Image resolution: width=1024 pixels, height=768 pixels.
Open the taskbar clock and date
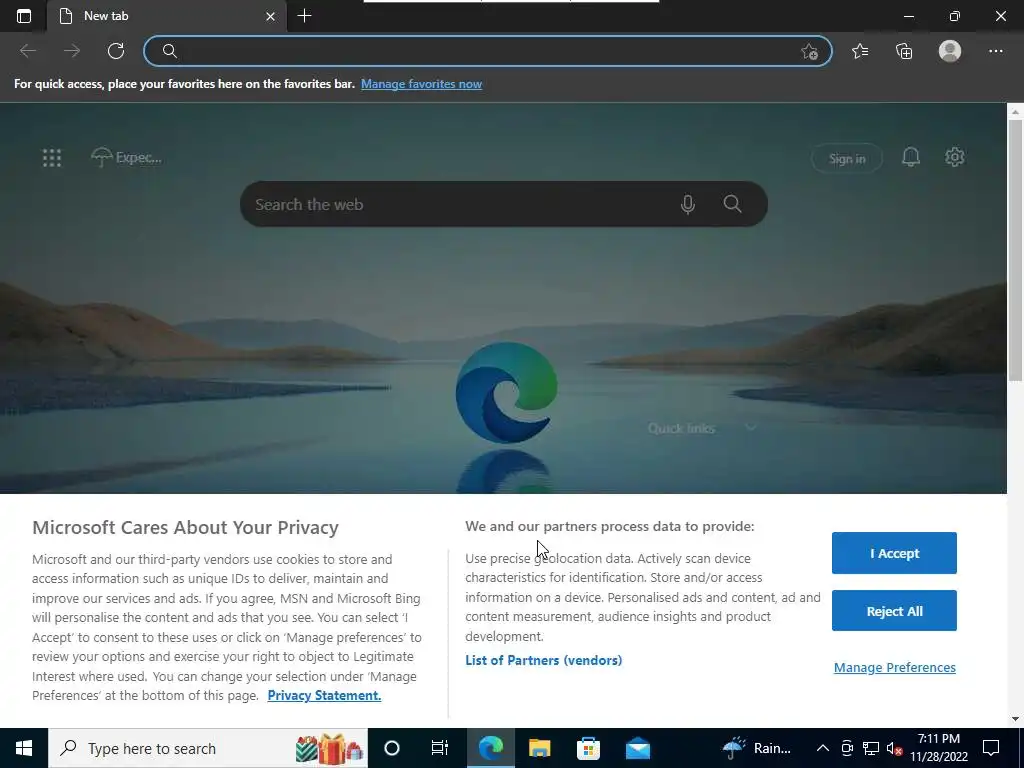[938, 748]
